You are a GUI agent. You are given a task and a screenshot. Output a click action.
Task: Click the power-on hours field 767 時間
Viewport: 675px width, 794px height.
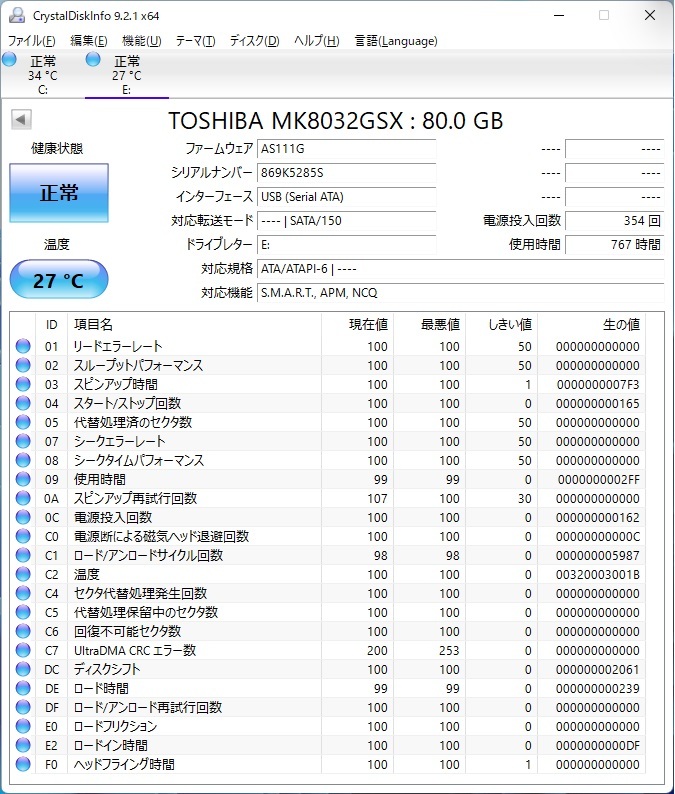[x=614, y=245]
